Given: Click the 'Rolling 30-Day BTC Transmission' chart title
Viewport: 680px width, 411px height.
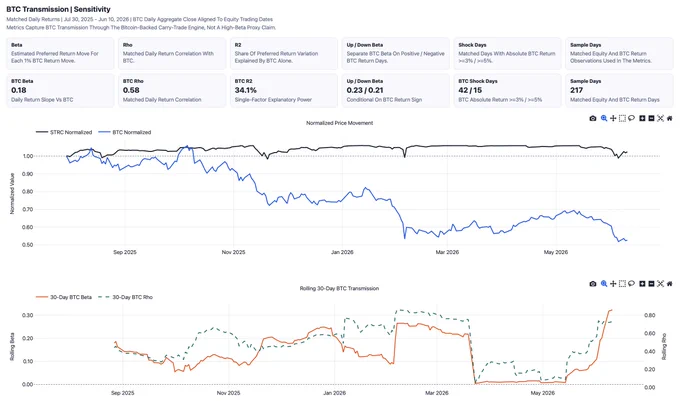Looking at the screenshot, I should (340, 288).
